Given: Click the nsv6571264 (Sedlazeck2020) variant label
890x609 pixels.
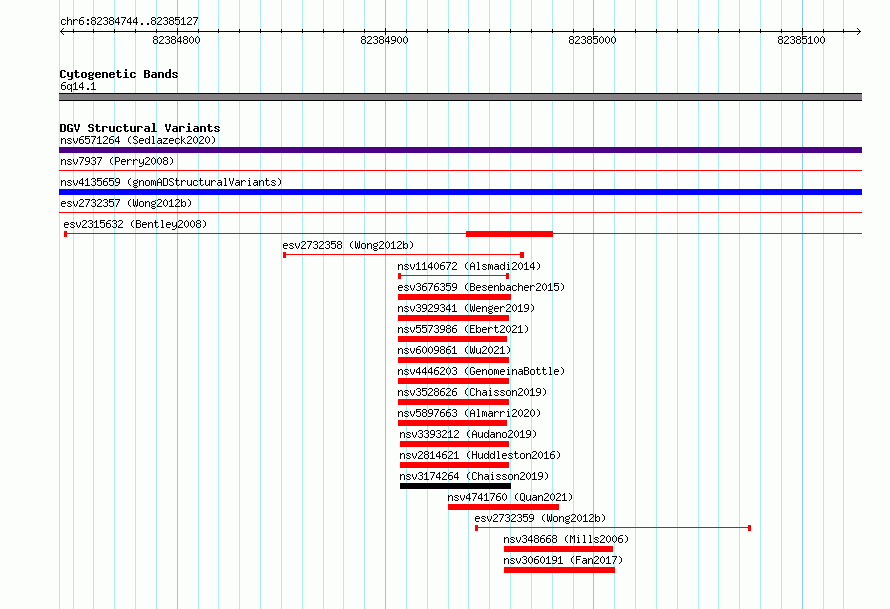Looking at the screenshot, I should coord(138,140).
